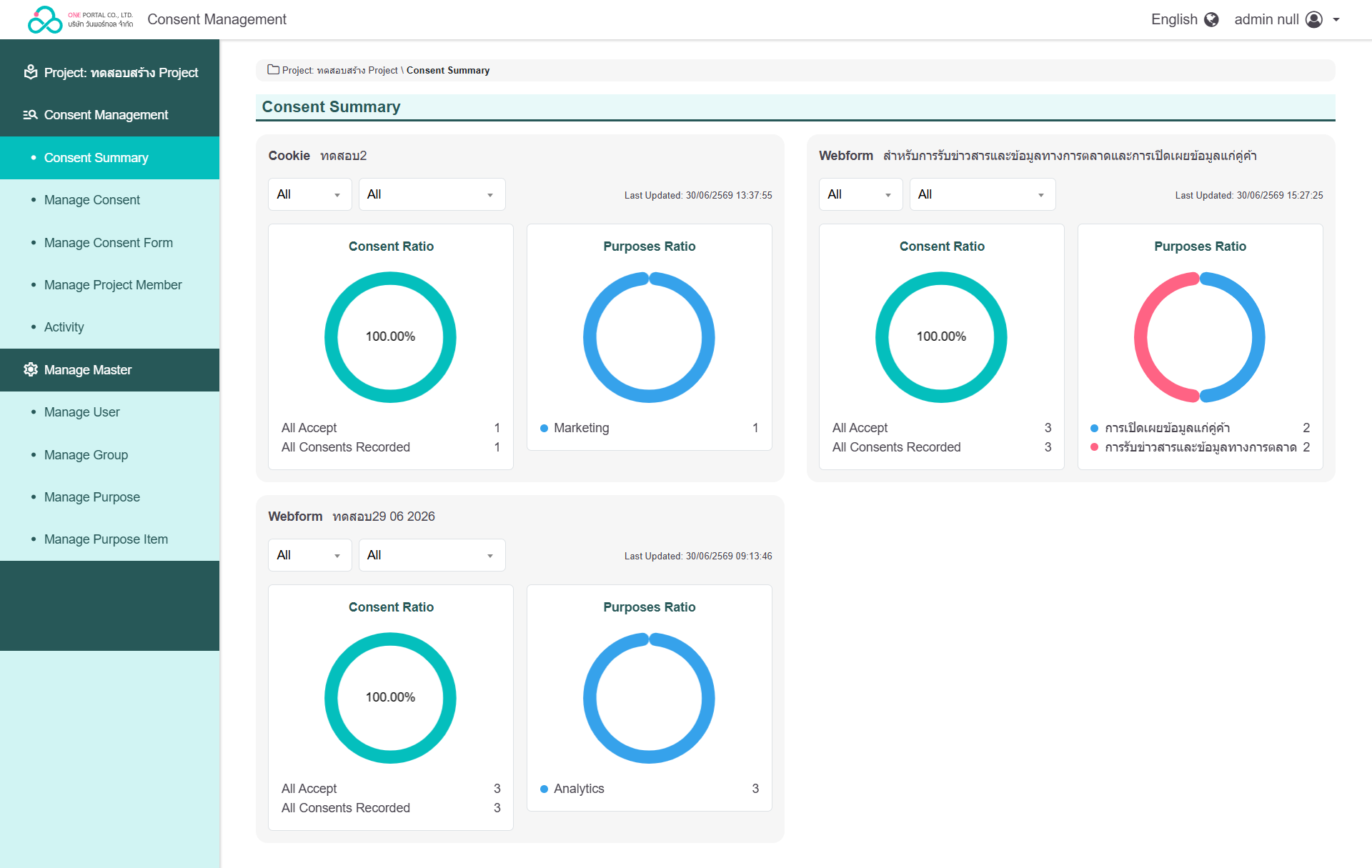Click the Manage Master gear icon
The width and height of the screenshot is (1372, 868).
30,369
